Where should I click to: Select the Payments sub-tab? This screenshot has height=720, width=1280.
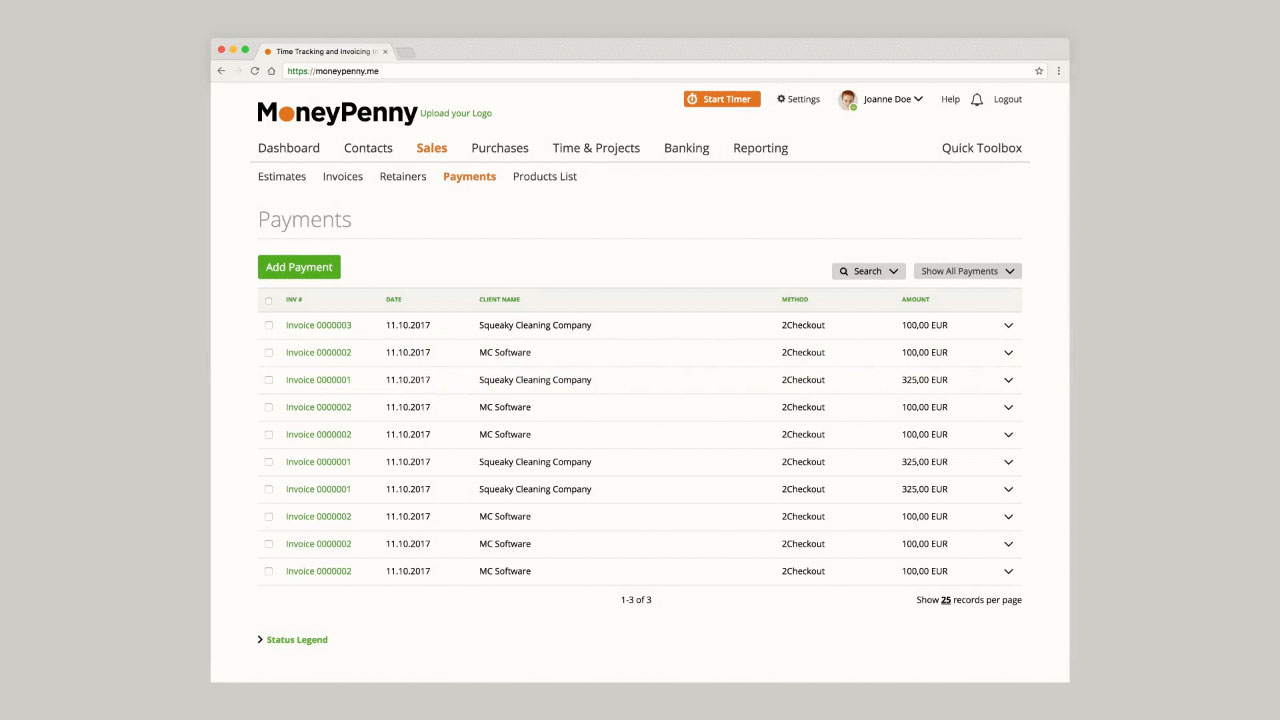(x=469, y=176)
